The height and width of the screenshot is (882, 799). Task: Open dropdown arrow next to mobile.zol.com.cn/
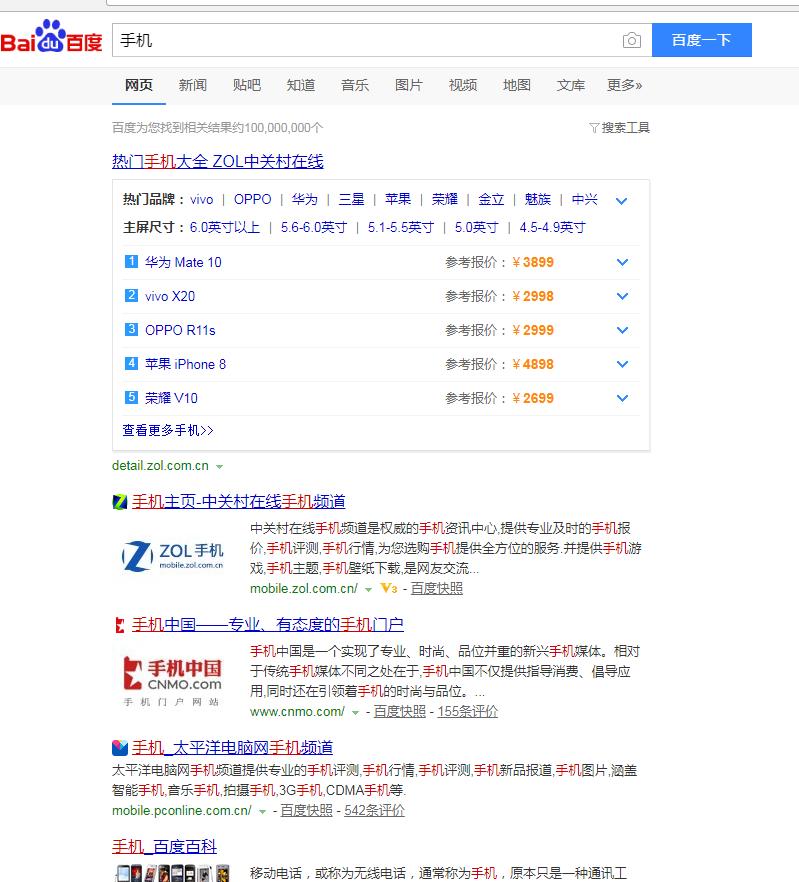tap(368, 590)
